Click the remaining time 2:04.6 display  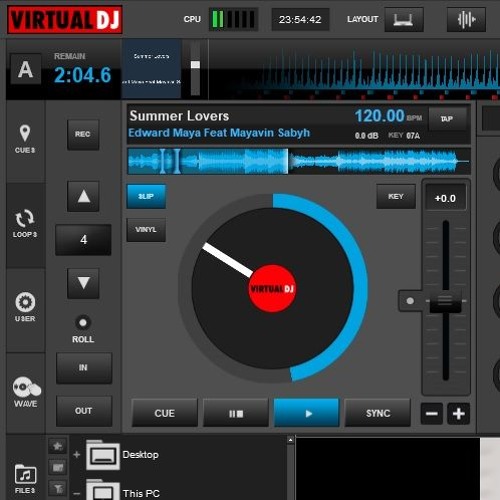82,75
